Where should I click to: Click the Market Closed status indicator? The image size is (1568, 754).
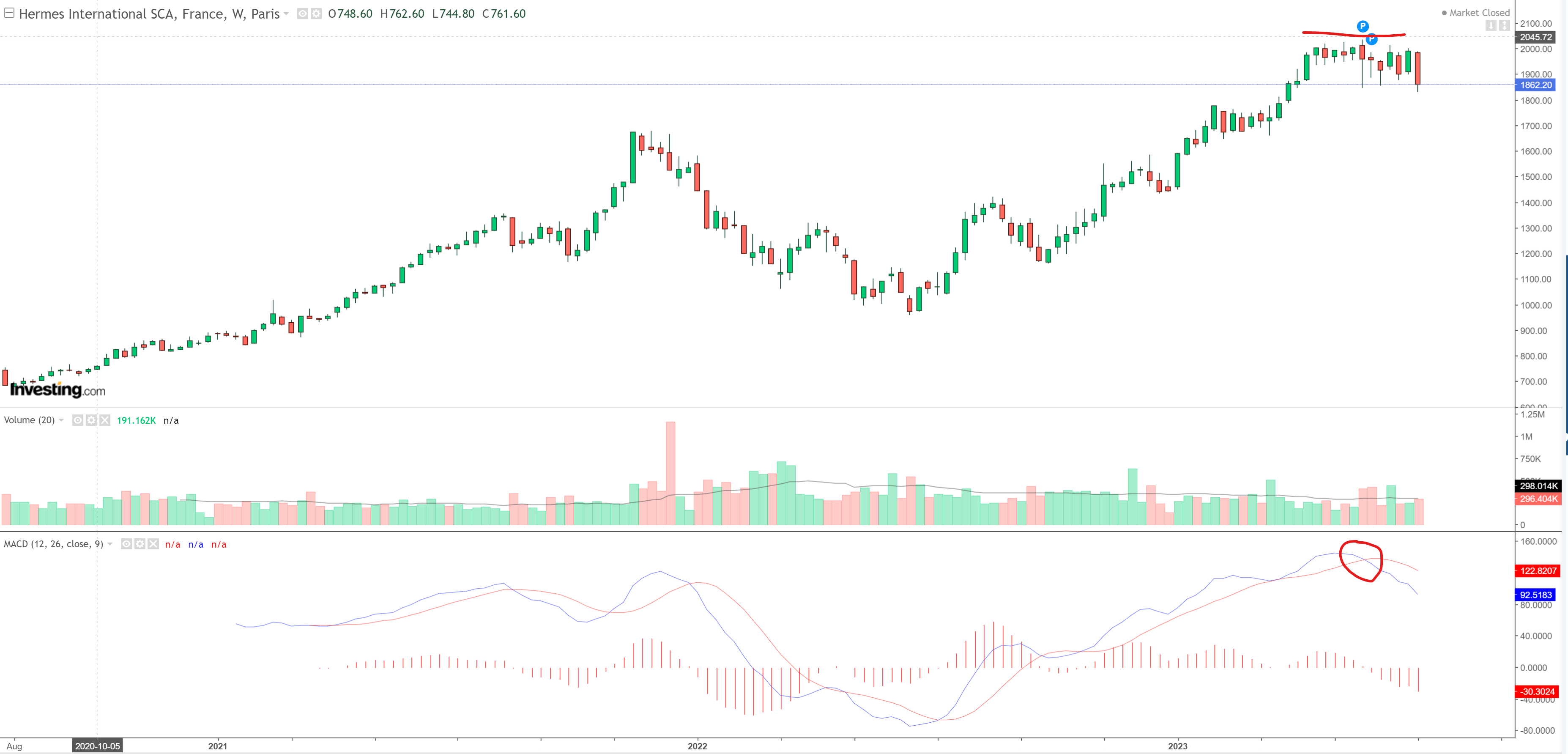[1475, 13]
